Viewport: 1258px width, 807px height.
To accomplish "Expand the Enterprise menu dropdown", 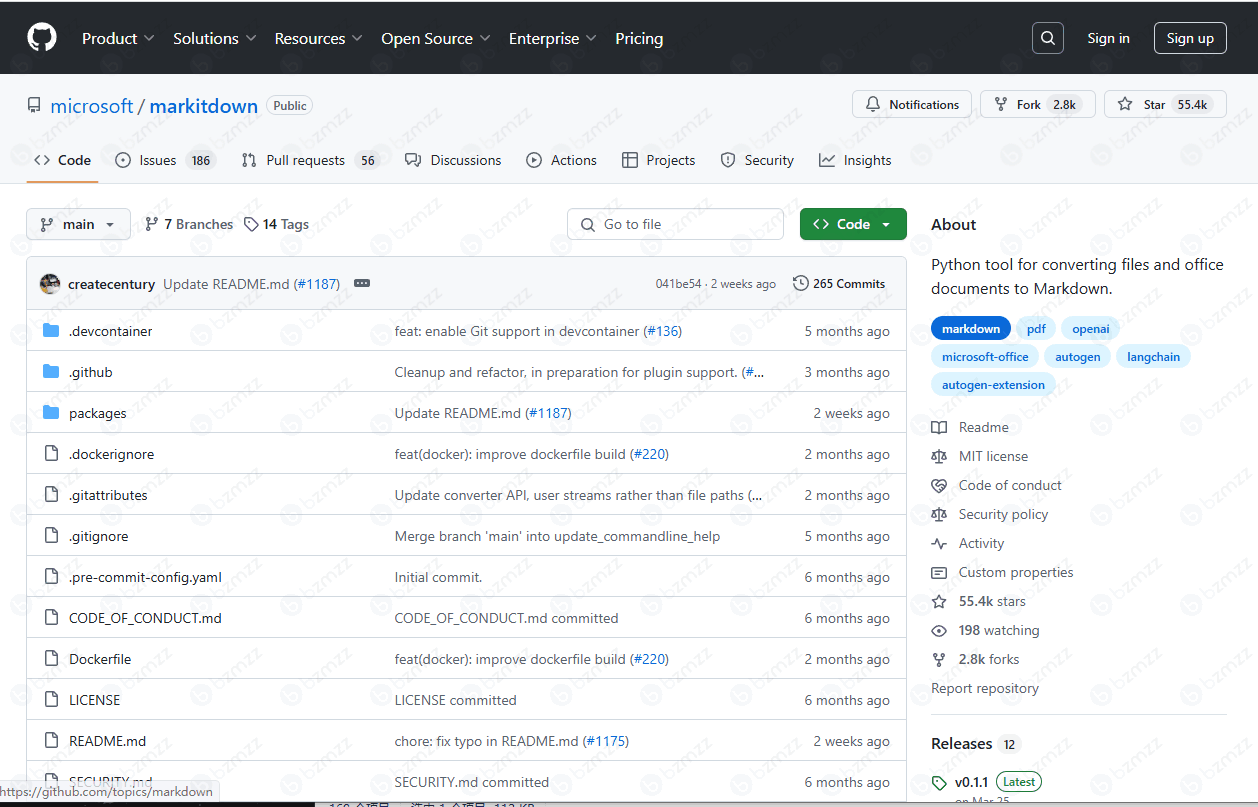I will pos(553,38).
